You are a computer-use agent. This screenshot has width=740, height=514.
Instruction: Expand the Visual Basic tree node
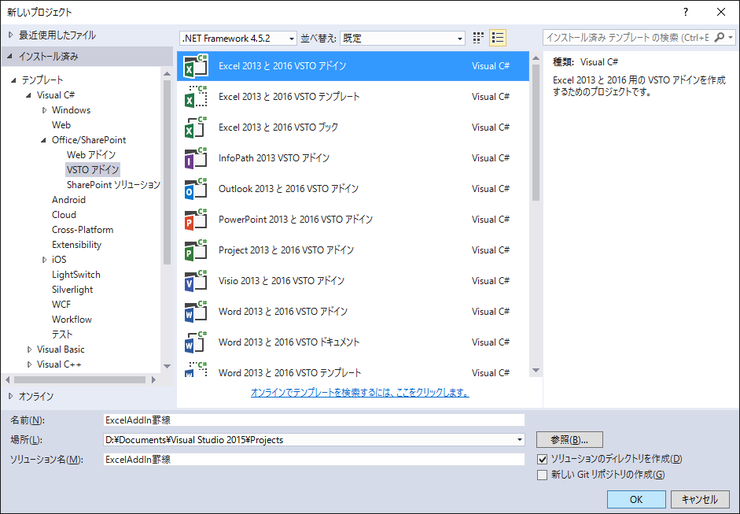click(29, 350)
